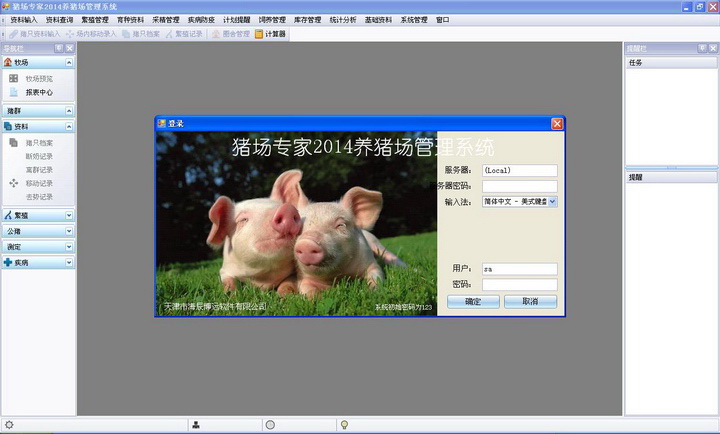Open 报表中心 from the sidebar
Image resolution: width=720 pixels, height=434 pixels.
[x=38, y=92]
